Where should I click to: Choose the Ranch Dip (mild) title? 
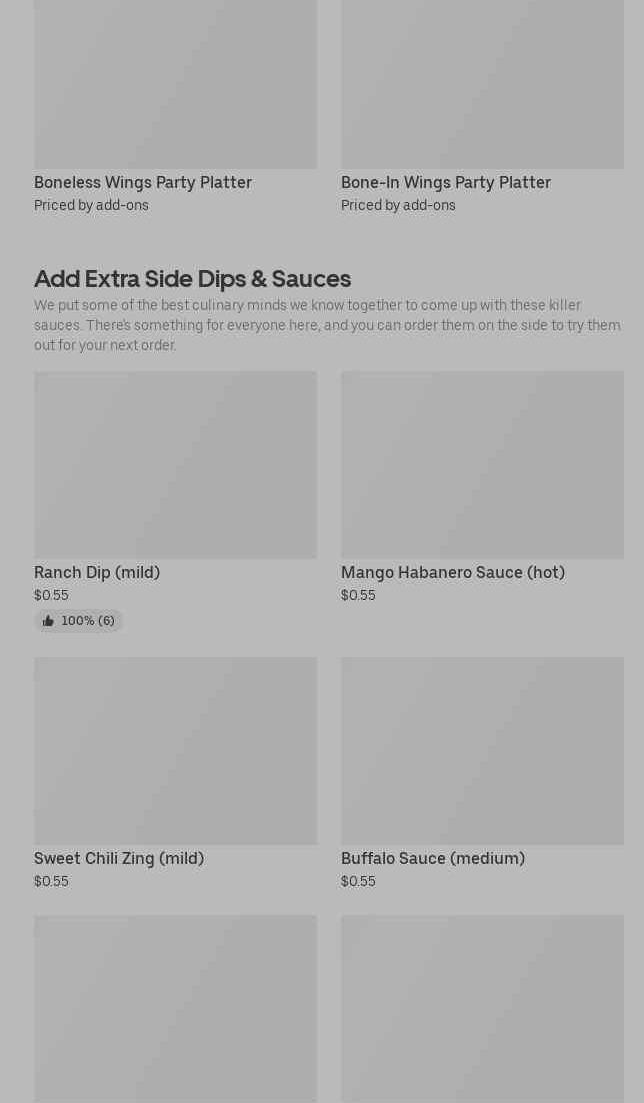[x=97, y=572]
